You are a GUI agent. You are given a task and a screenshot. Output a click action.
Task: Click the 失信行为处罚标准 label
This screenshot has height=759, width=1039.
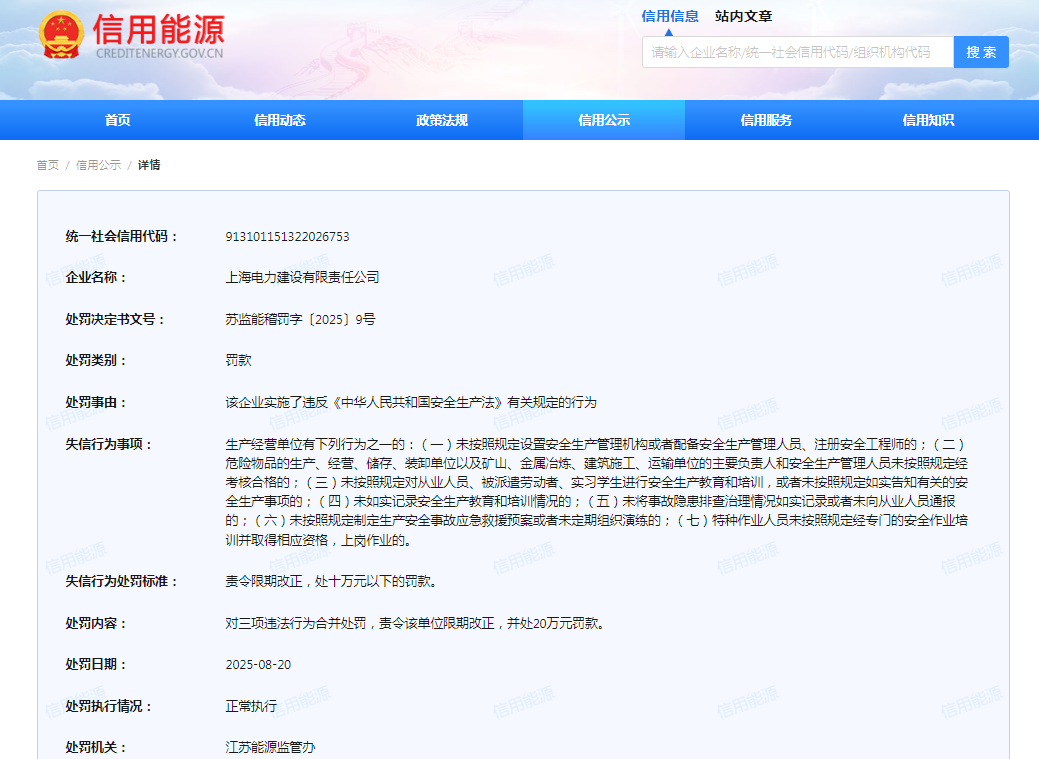121,581
